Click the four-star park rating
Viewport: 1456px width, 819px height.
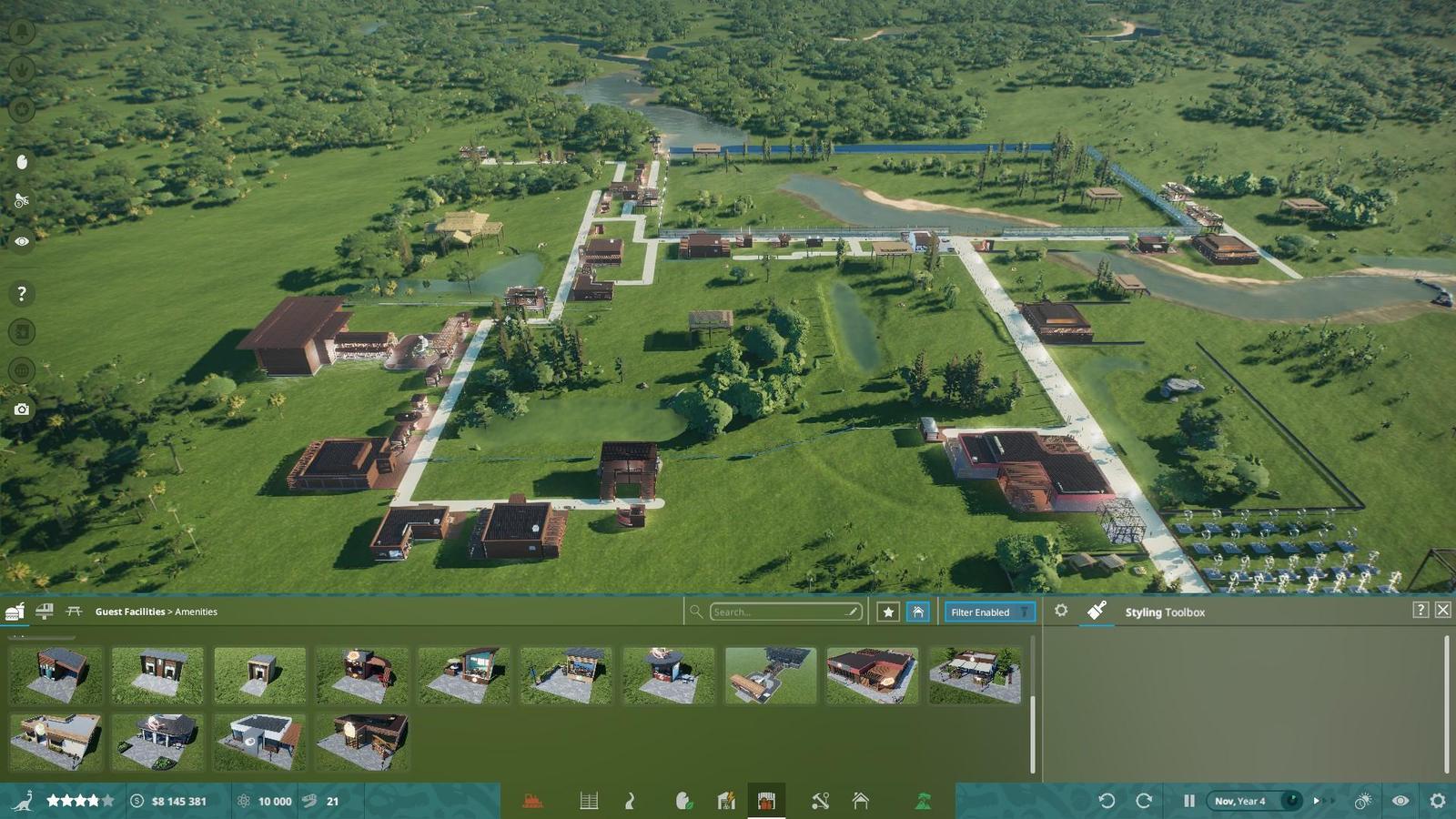[x=80, y=801]
